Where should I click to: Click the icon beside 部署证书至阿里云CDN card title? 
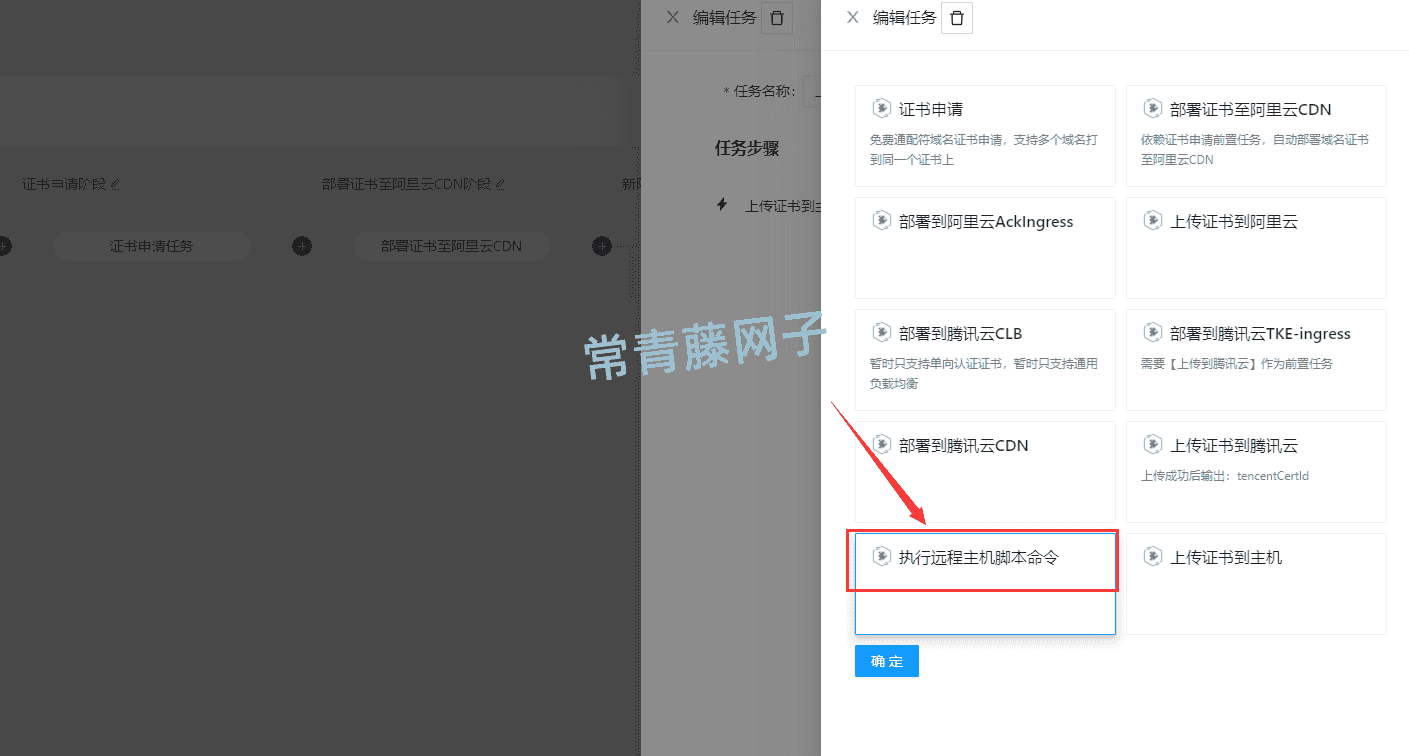pos(1153,108)
